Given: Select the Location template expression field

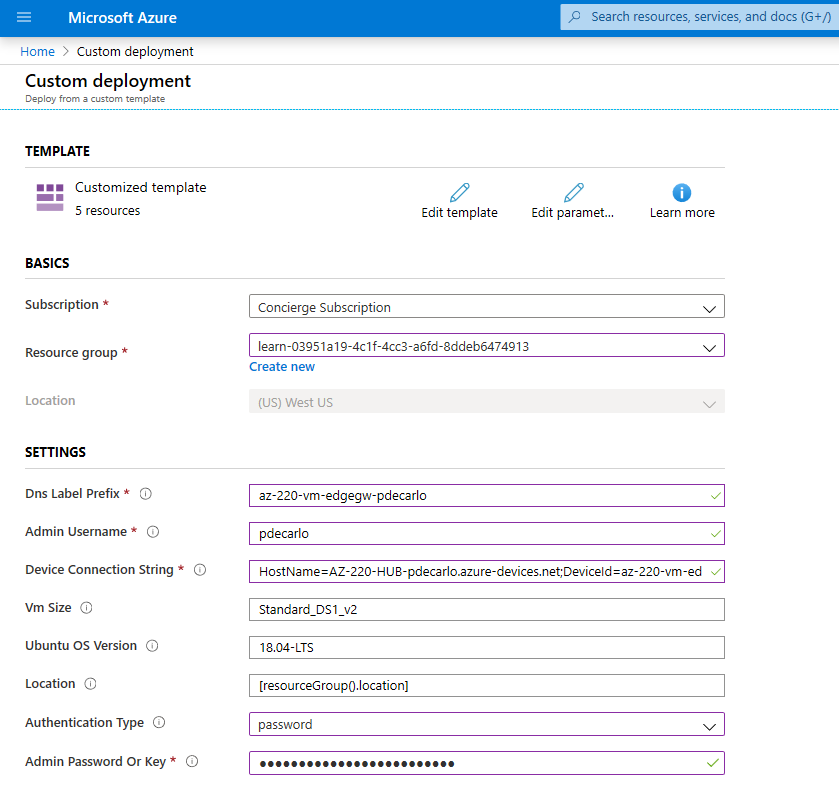Looking at the screenshot, I should click(487, 685).
